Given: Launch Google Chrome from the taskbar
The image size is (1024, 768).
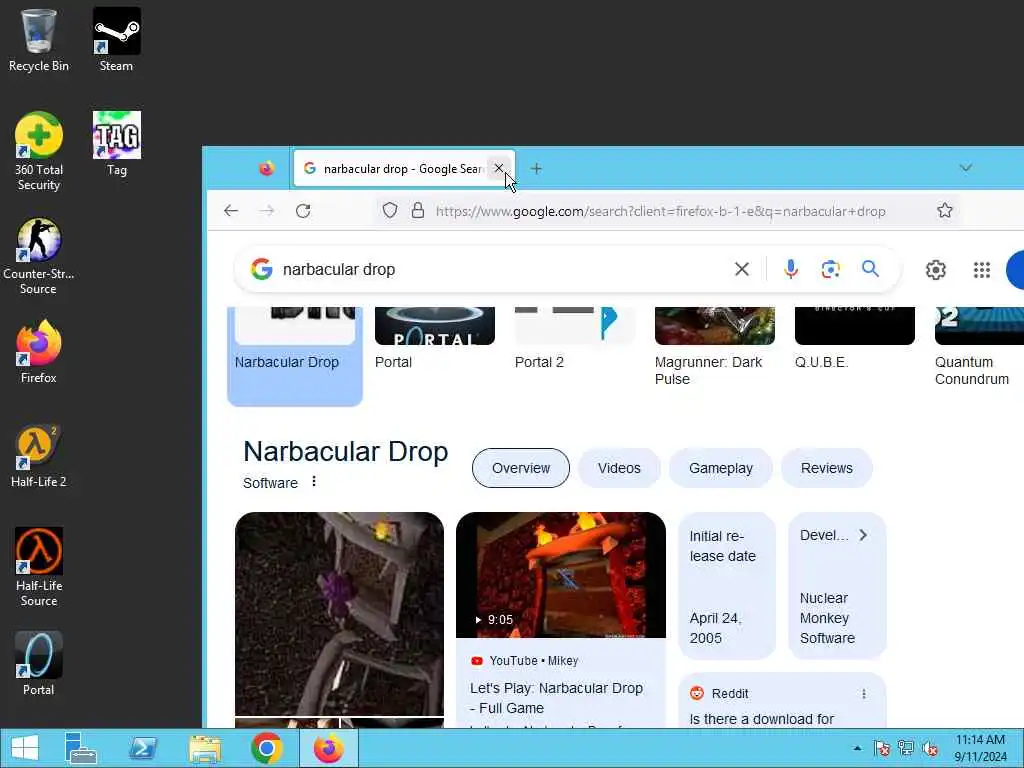Looking at the screenshot, I should 266,748.
